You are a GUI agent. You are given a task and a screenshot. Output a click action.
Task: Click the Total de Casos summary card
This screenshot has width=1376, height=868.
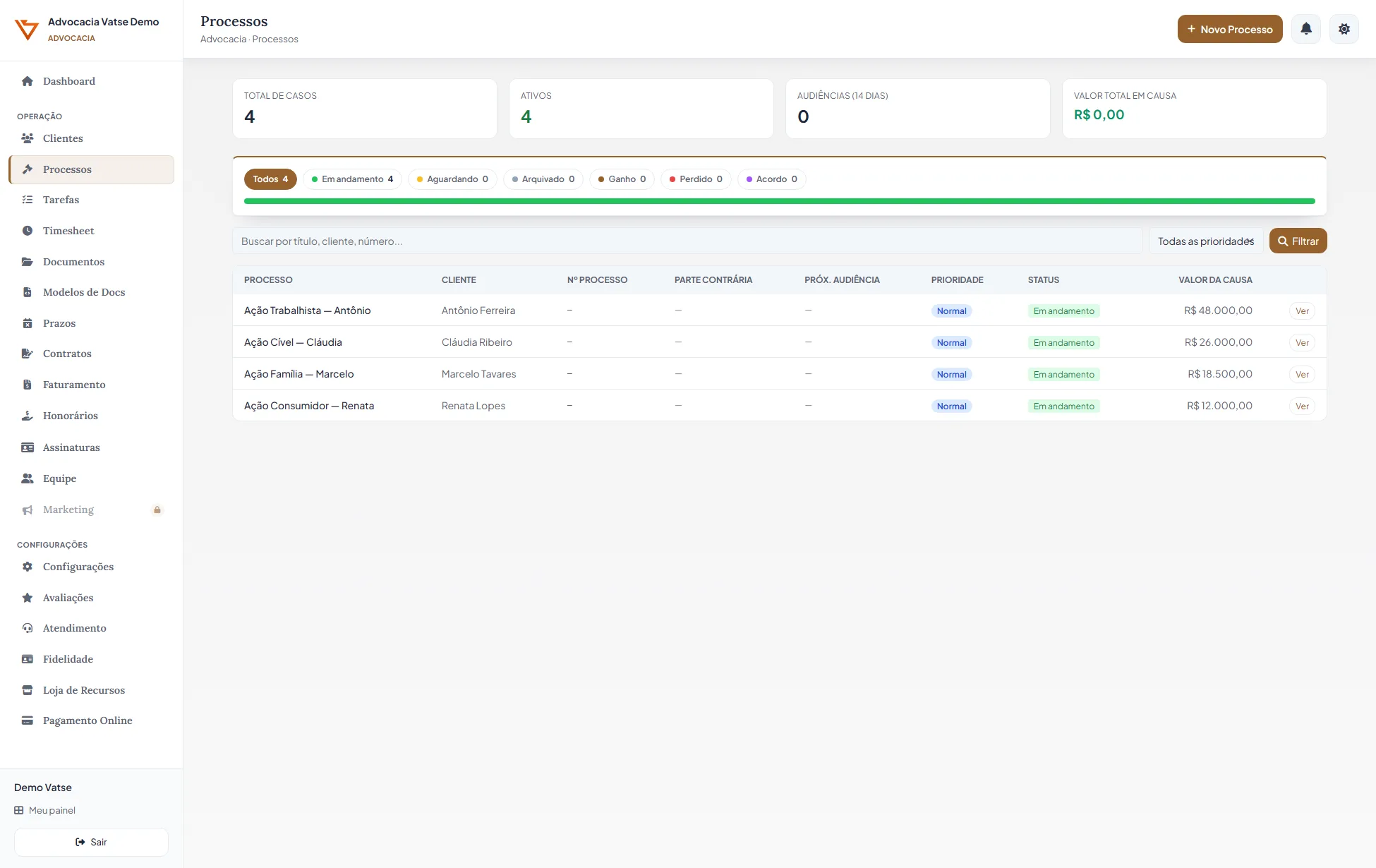[x=365, y=109]
